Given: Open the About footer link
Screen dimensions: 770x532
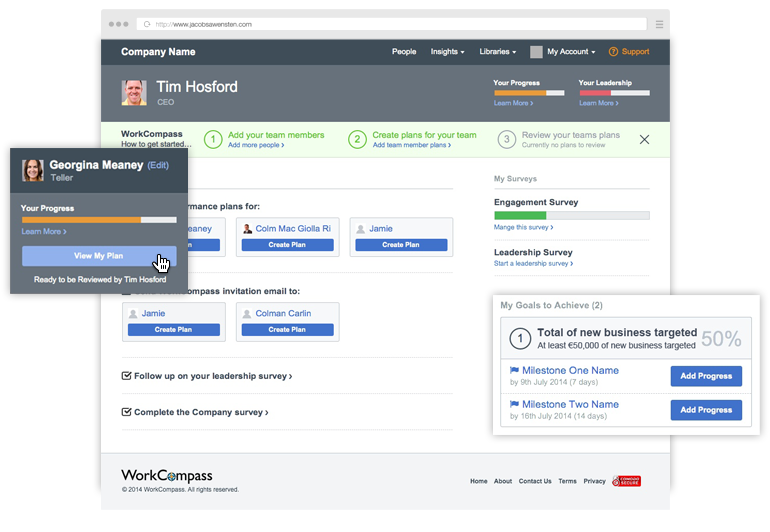Looking at the screenshot, I should pos(503,481).
